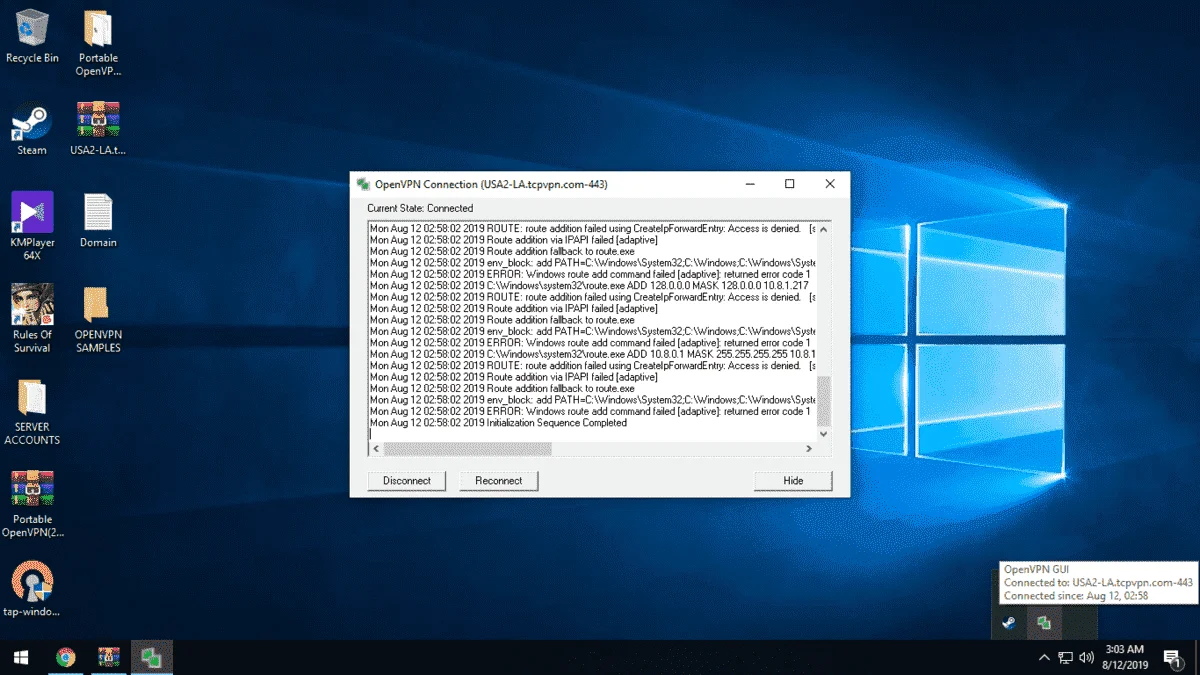Select the SERVER ACCOUNTS folder icon
Viewport: 1200px width, 675px height.
(32, 411)
